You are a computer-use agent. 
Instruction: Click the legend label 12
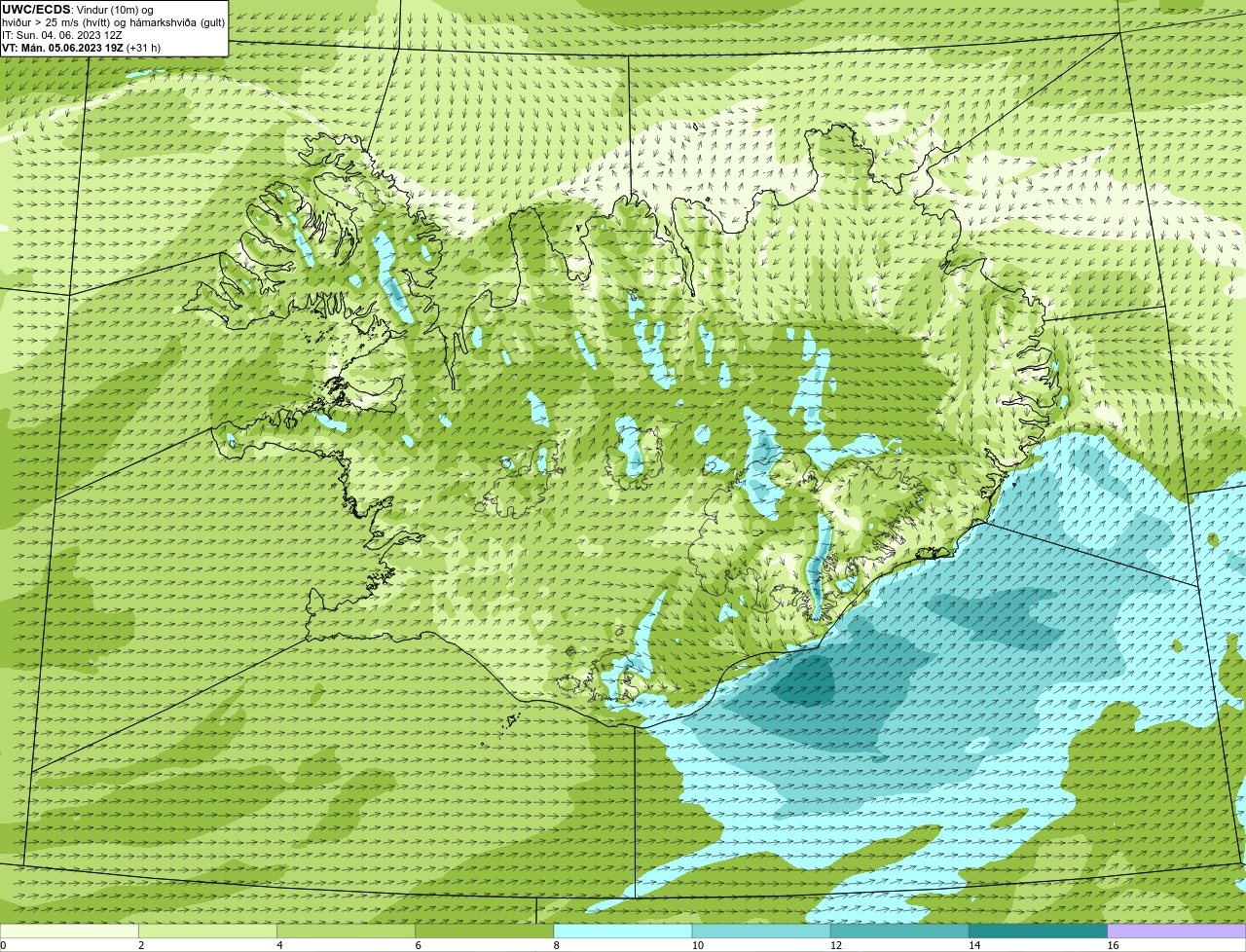836,945
